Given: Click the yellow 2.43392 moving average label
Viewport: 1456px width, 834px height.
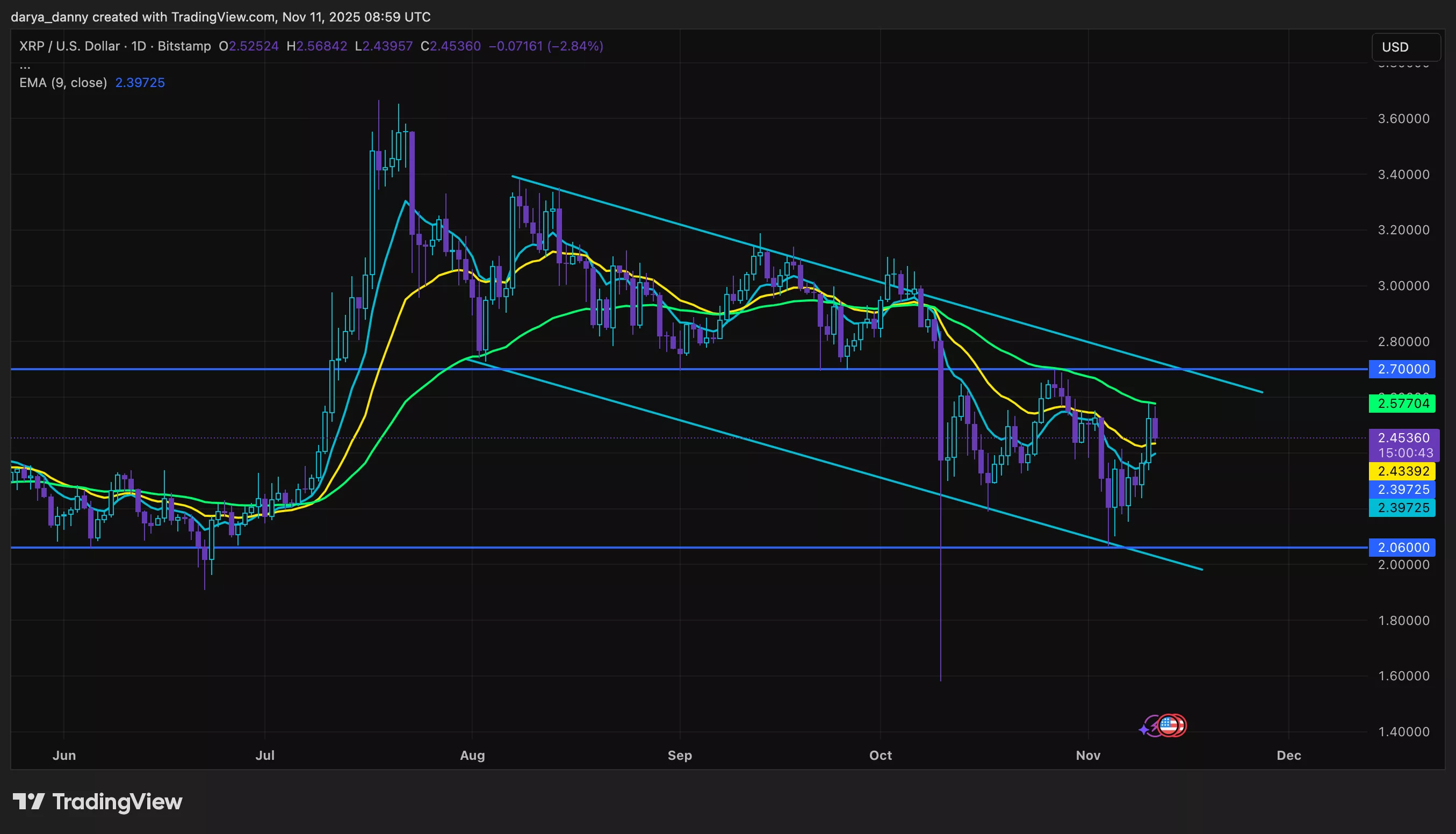Looking at the screenshot, I should pos(1403,471).
